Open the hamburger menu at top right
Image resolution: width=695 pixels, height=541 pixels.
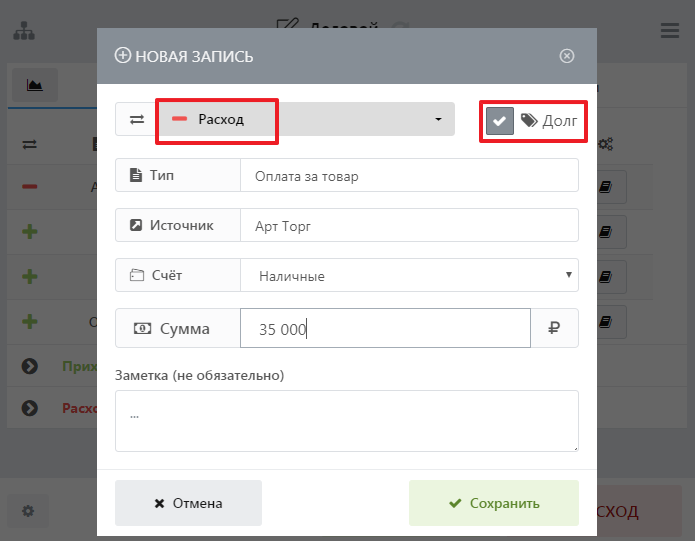pos(670,30)
